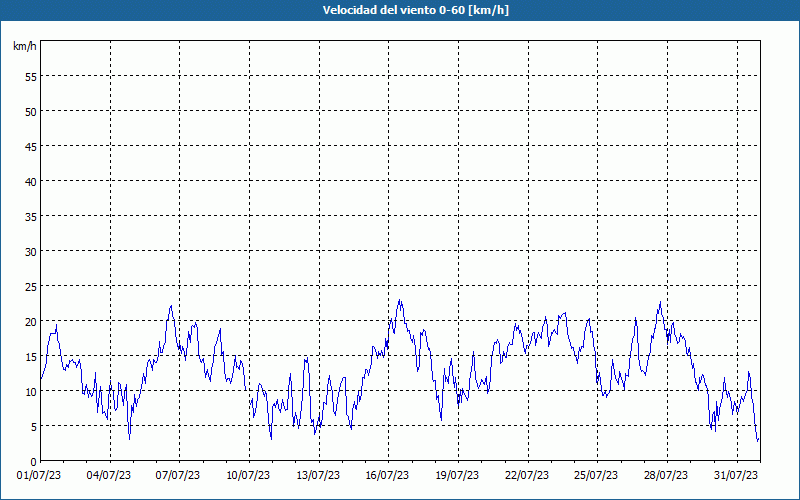
Task: Click the y-axis value 10
Action: [x=31, y=391]
